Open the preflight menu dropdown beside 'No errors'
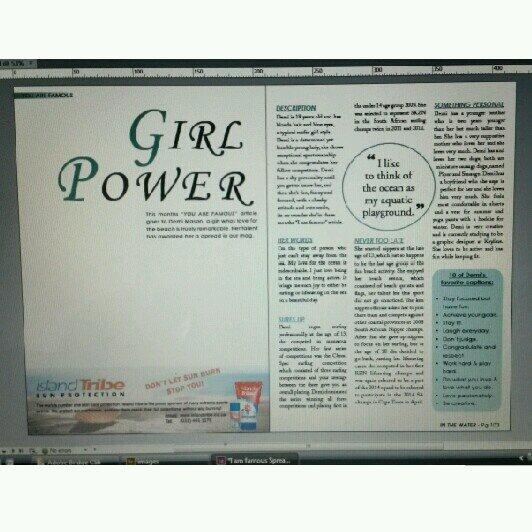Screen dimensions: 532x532 (85, 450)
